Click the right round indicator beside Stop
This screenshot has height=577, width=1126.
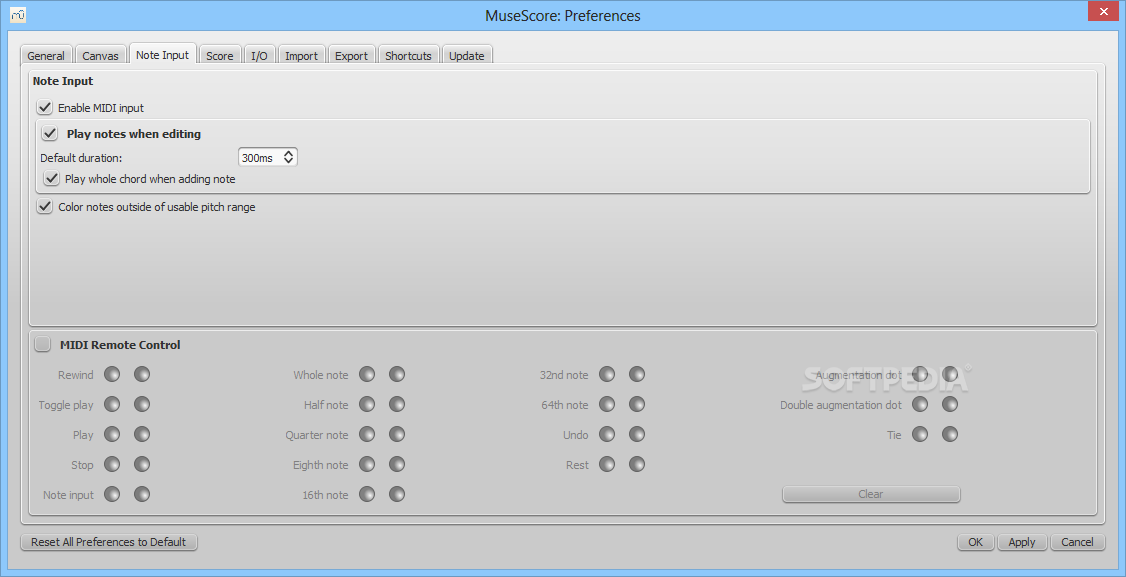pos(142,464)
